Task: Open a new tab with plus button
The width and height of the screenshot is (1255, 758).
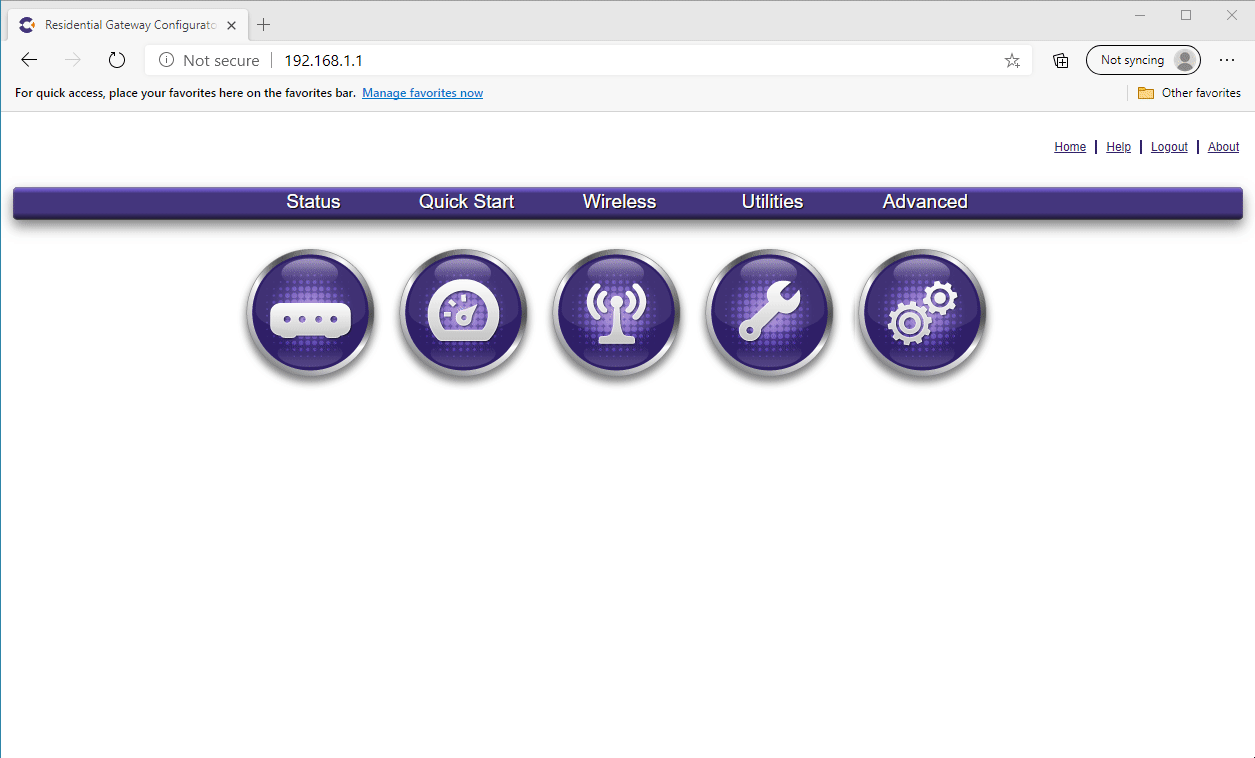Action: pyautogui.click(x=264, y=24)
